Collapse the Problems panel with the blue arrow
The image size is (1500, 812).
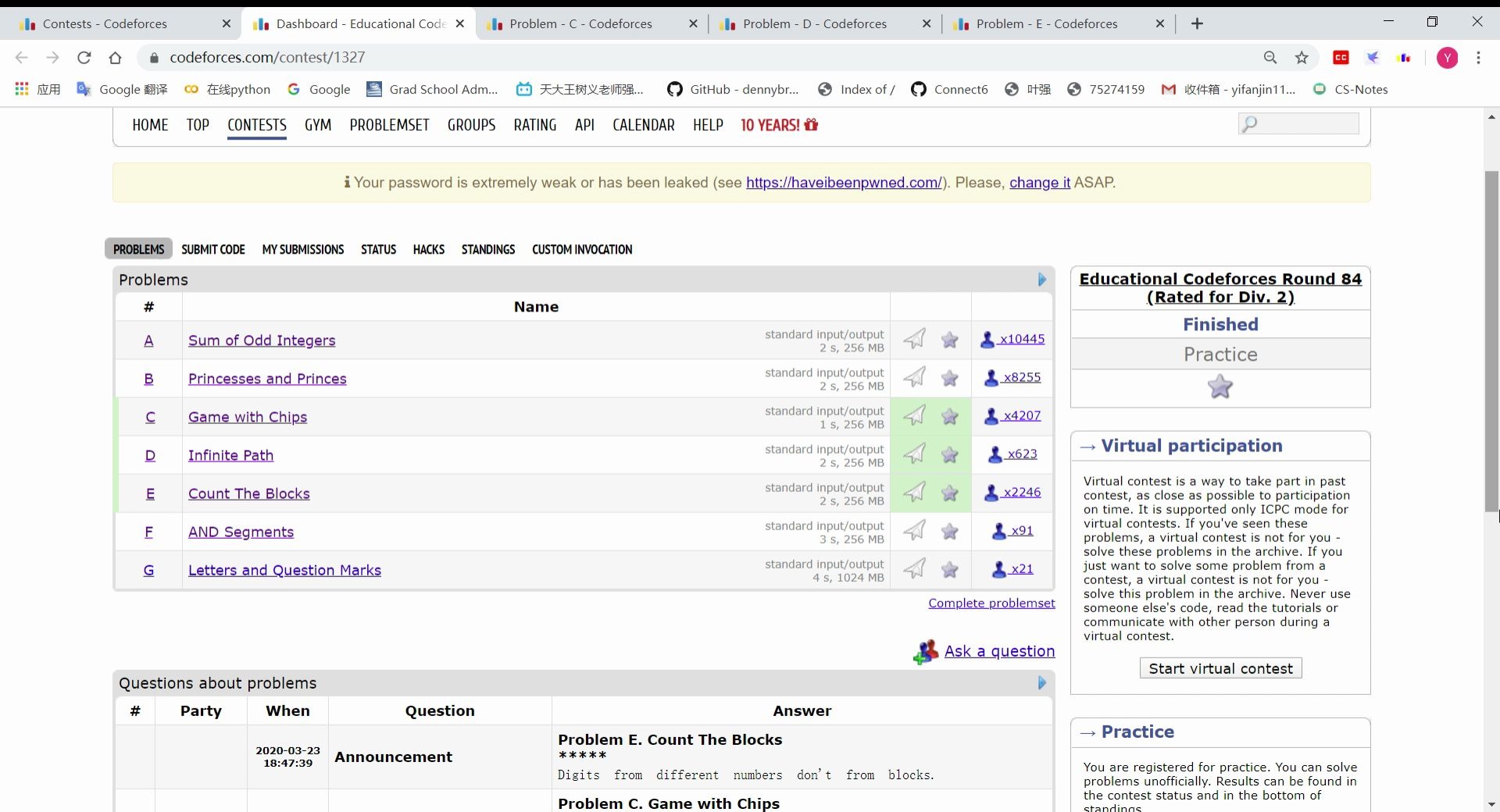tap(1042, 280)
